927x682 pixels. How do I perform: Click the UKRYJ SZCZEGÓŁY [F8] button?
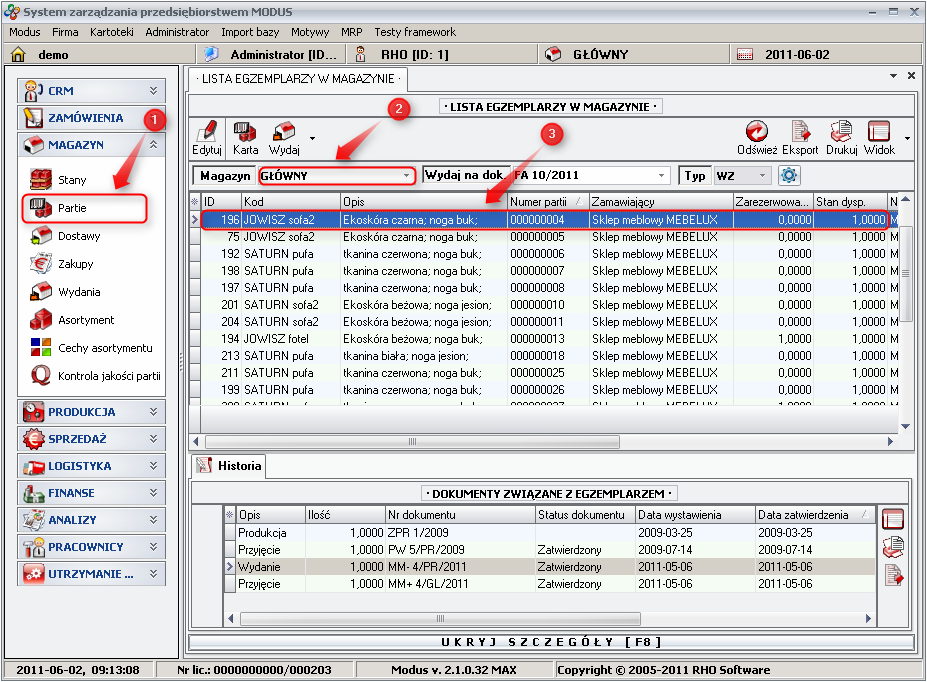(552, 641)
